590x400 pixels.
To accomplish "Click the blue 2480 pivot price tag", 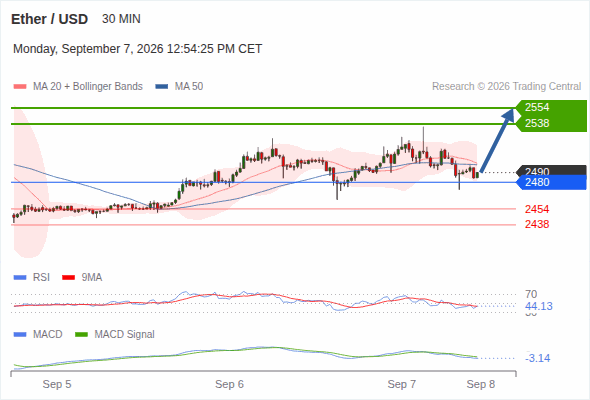I will point(551,183).
